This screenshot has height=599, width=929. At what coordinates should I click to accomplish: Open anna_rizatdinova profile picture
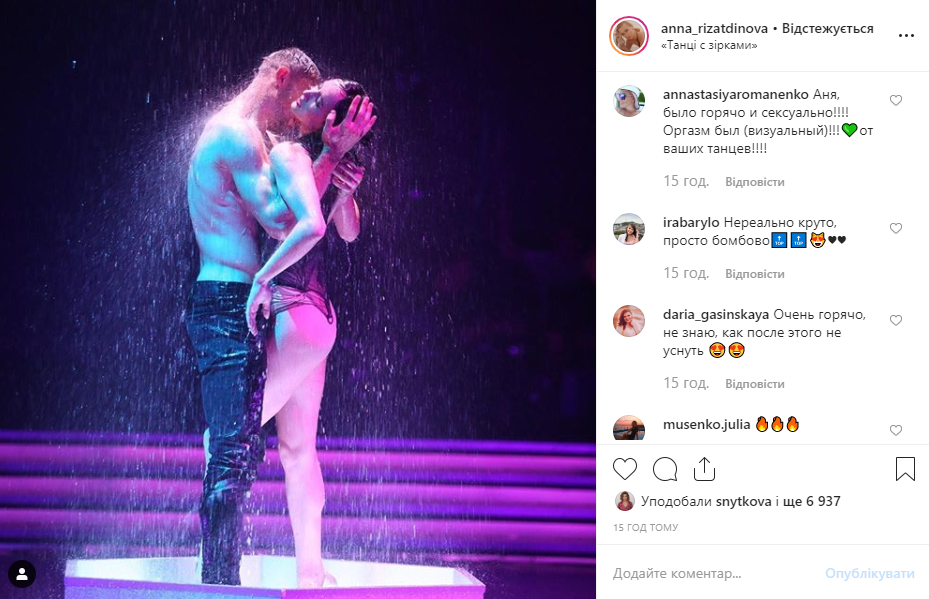coord(629,36)
